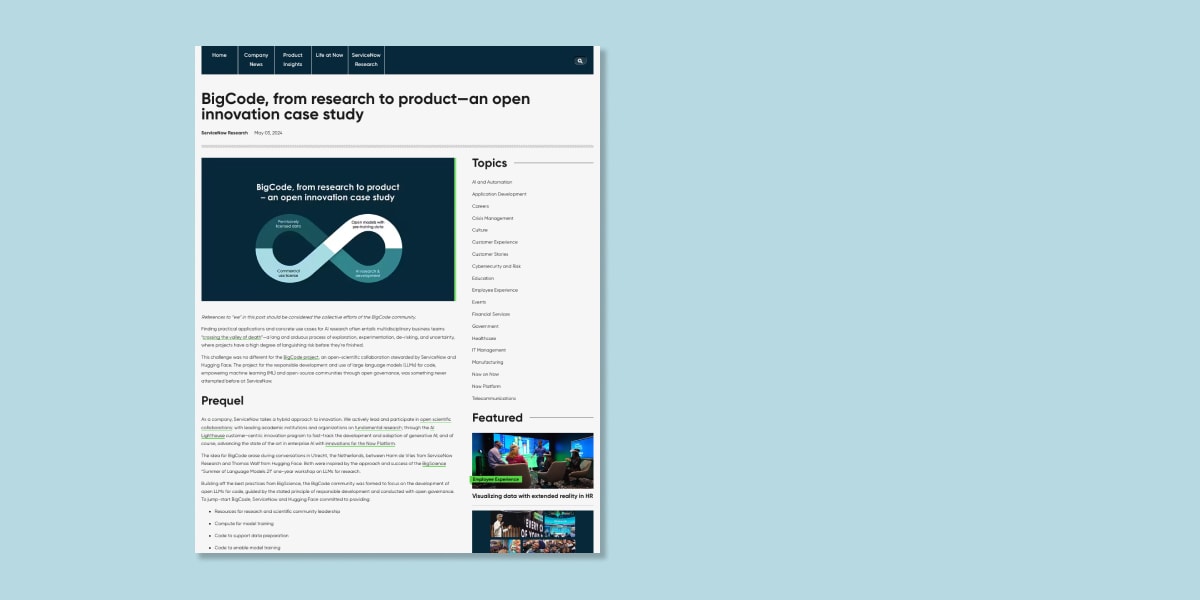Click the "Prequel" section heading

pos(222,400)
